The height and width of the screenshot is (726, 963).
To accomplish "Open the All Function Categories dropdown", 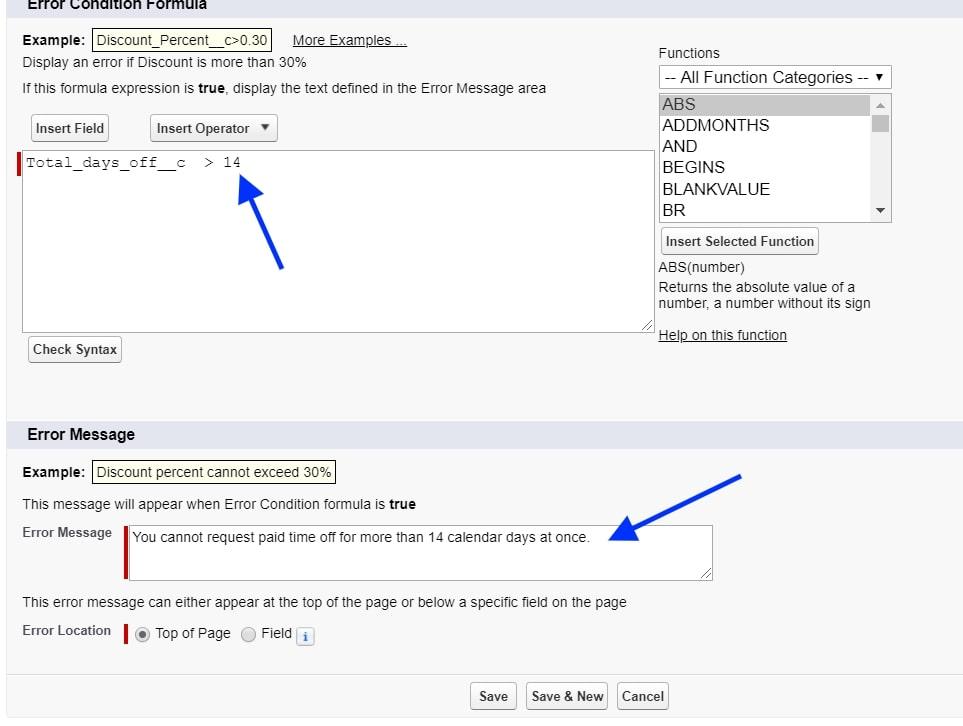I will [775, 77].
